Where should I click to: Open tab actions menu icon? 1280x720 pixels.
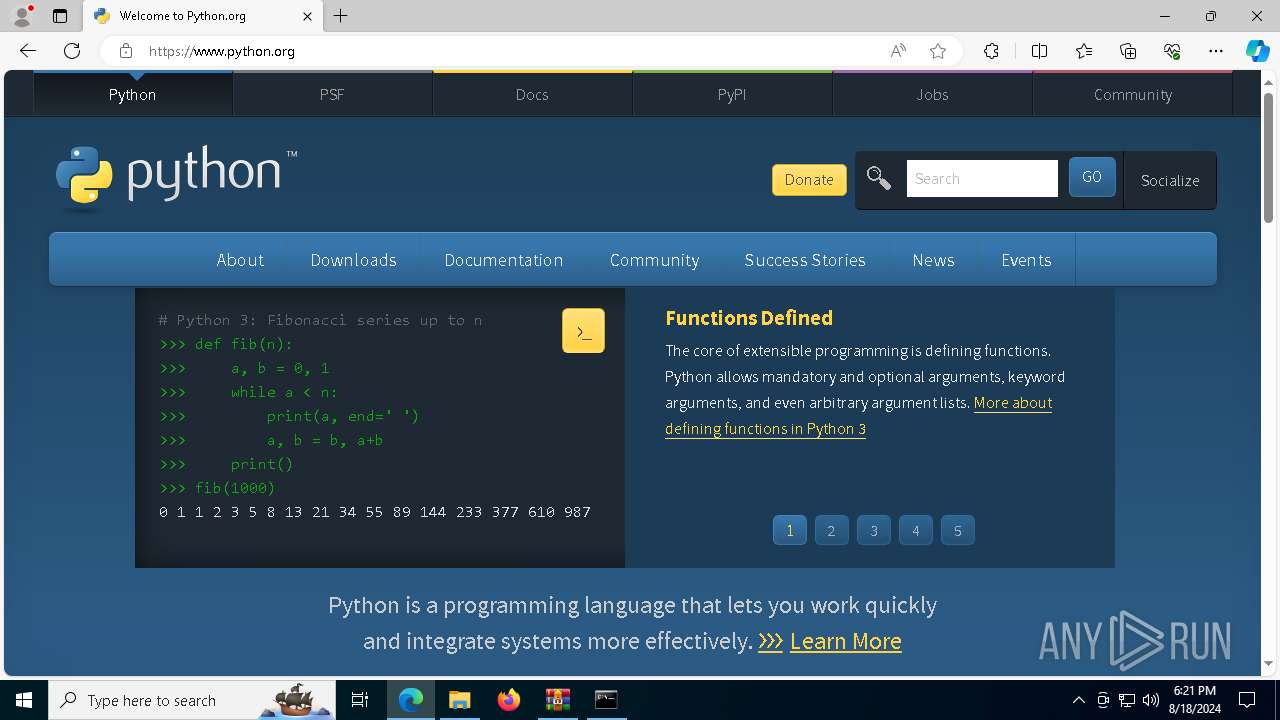coord(60,16)
